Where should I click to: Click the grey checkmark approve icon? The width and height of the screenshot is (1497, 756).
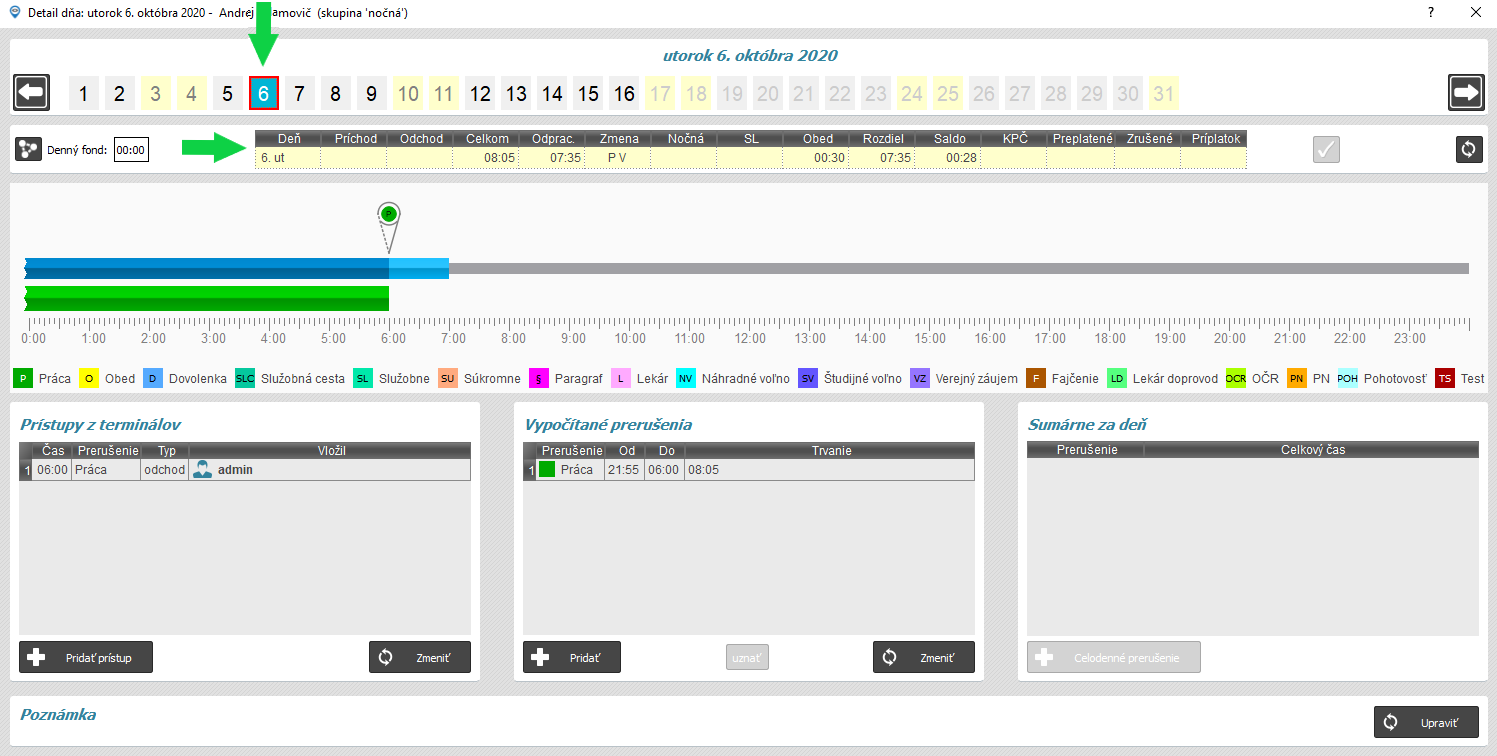tap(1326, 150)
